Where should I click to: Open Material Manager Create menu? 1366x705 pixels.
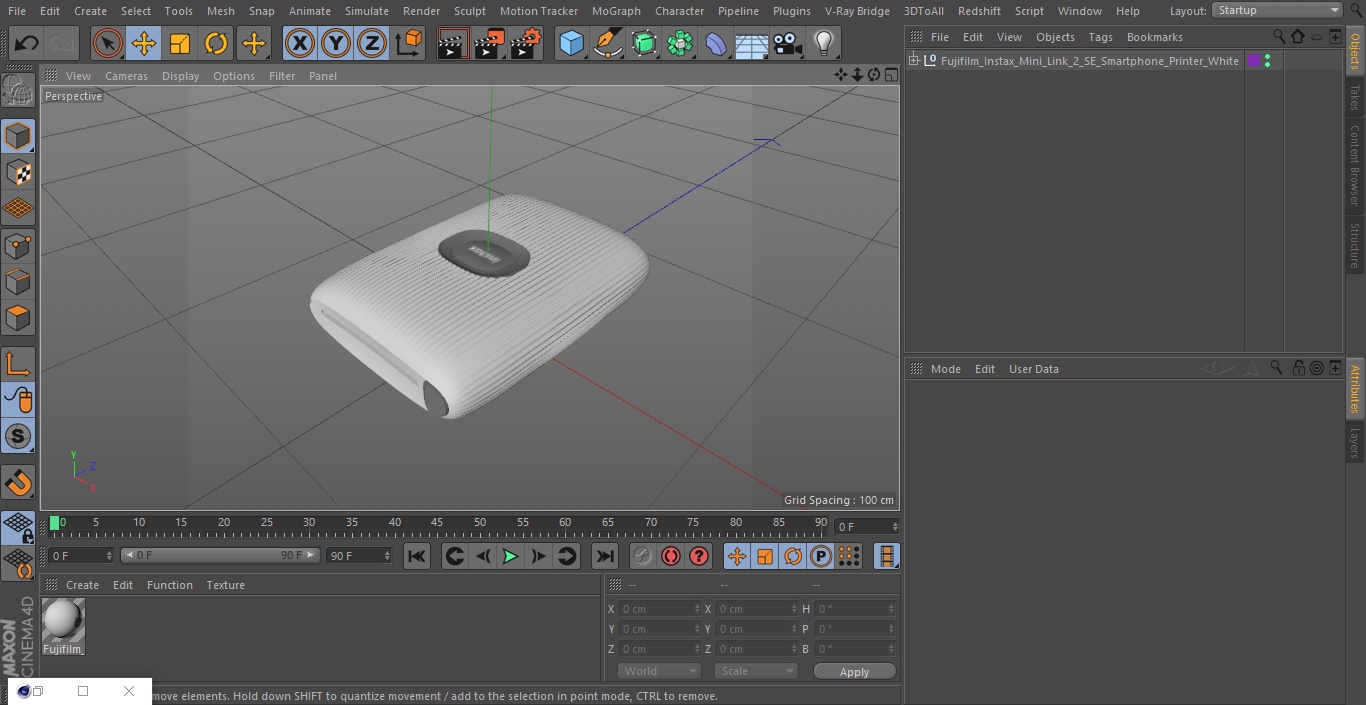tap(82, 585)
